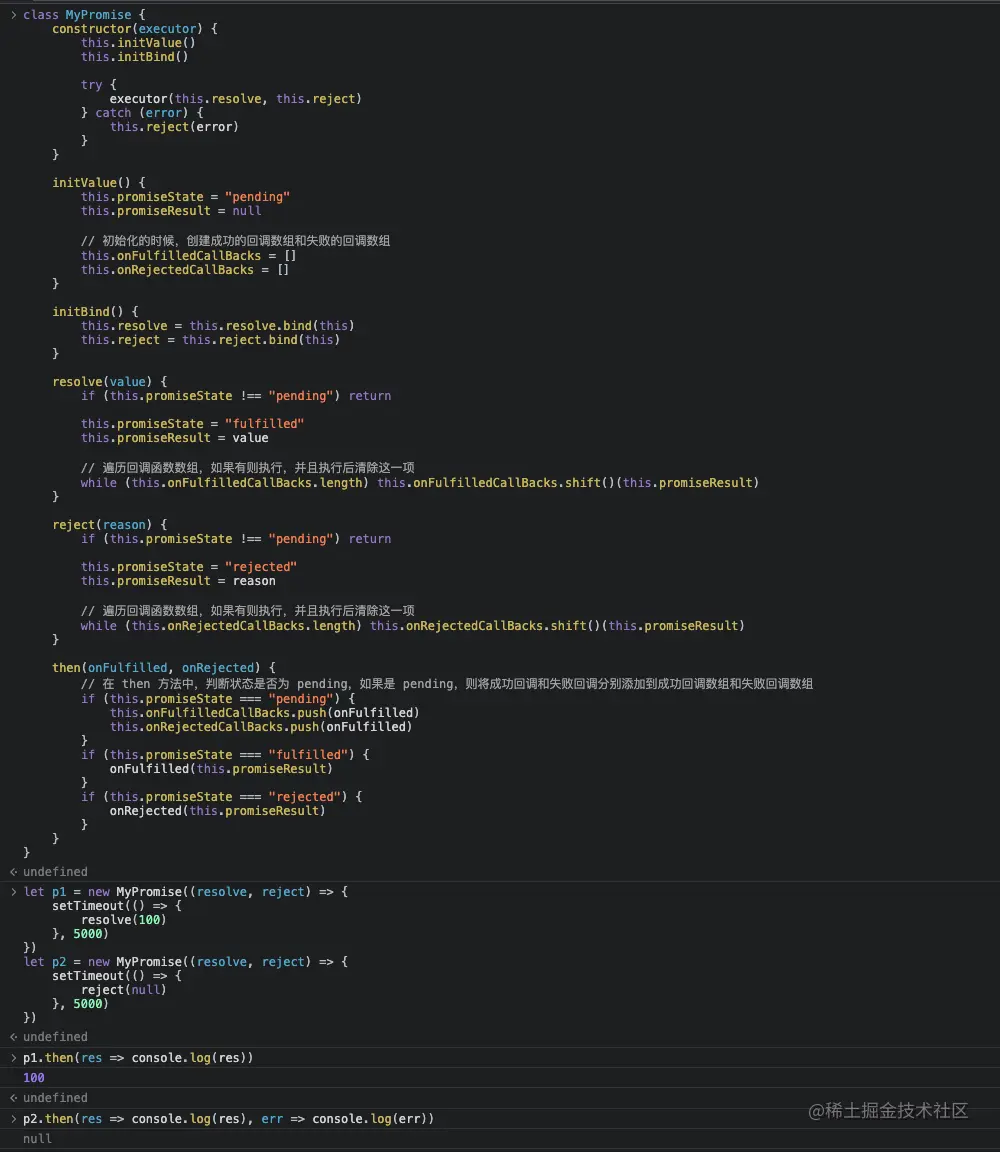Click the input chevron before p1.then
Image resolution: width=1000 pixels, height=1152 pixels.
pyautogui.click(x=13, y=1057)
